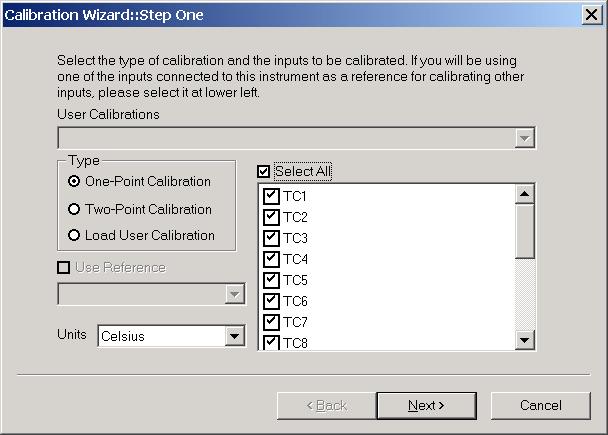Toggle the TC1 input checkbox
The height and width of the screenshot is (435, 608).
[x=271, y=196]
